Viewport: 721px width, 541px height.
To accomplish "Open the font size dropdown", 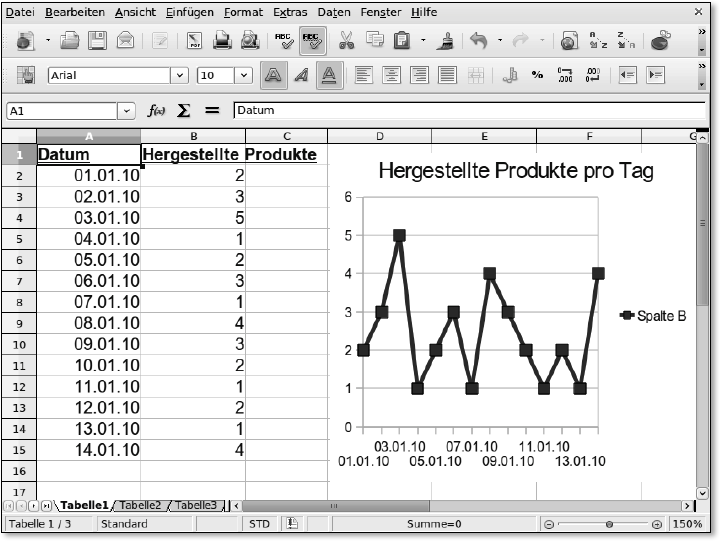I will (x=243, y=75).
